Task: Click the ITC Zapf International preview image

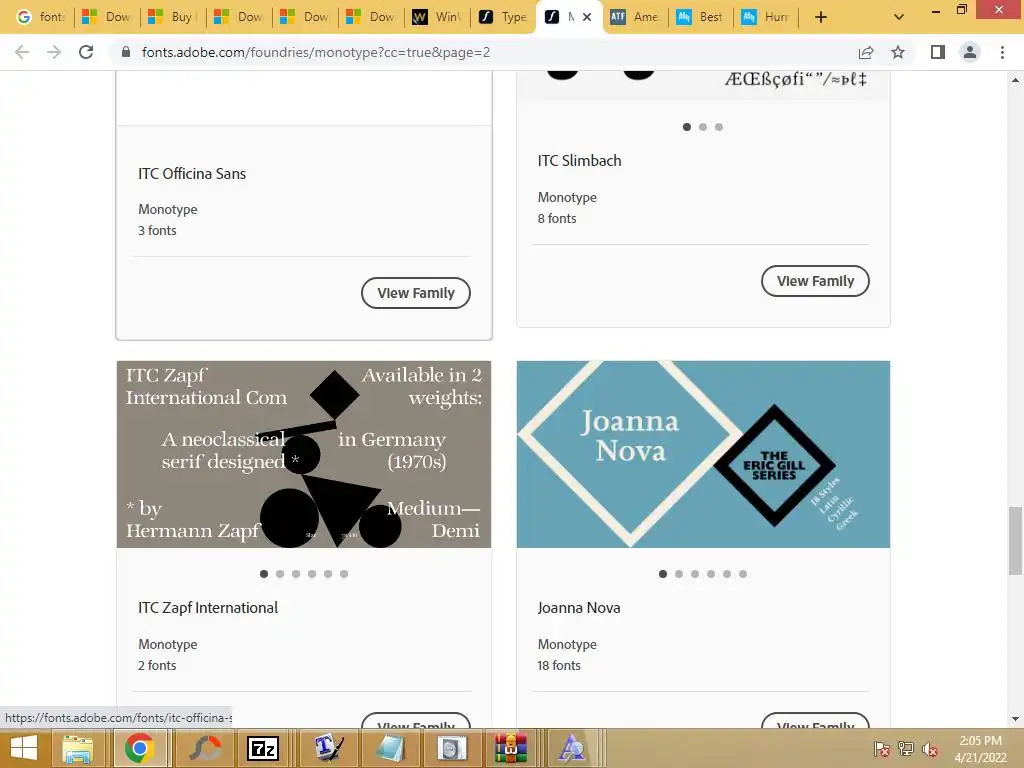Action: click(x=304, y=455)
